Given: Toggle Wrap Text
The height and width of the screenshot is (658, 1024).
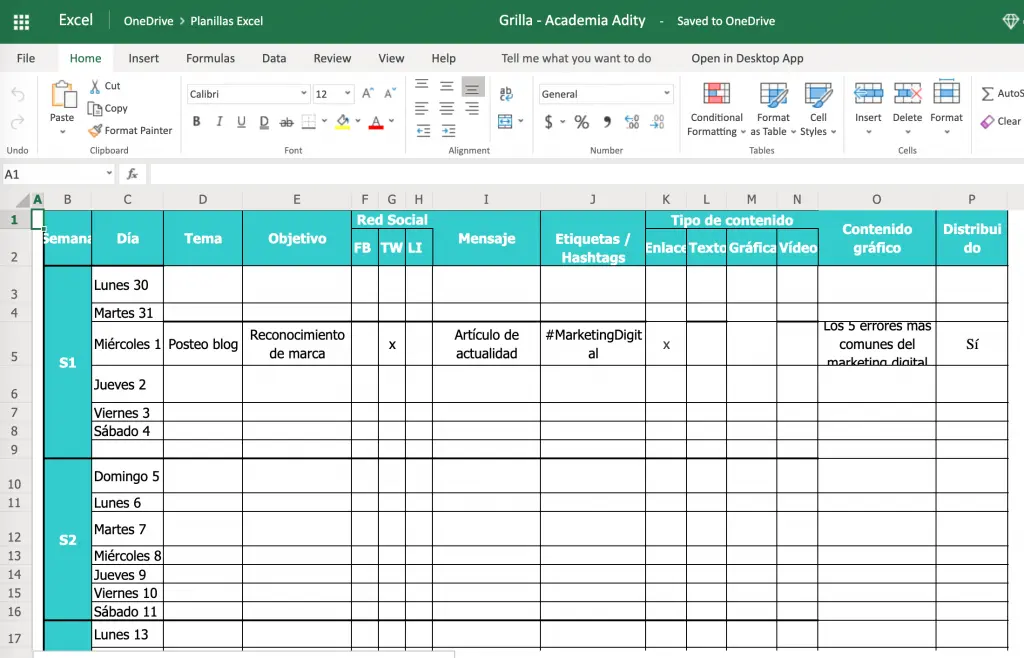Looking at the screenshot, I should tap(506, 94).
